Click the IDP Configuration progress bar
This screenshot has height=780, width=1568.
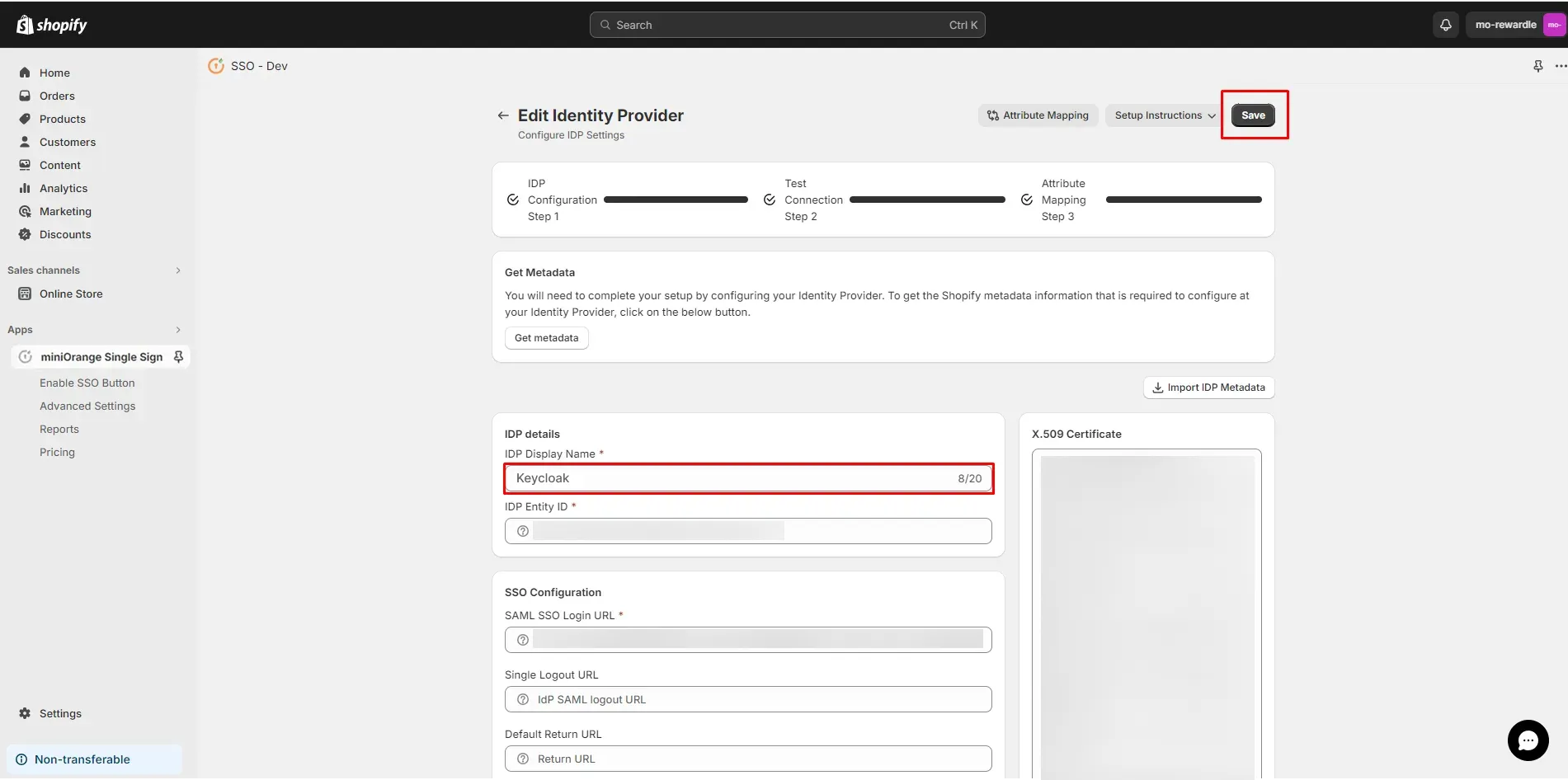pyautogui.click(x=676, y=200)
